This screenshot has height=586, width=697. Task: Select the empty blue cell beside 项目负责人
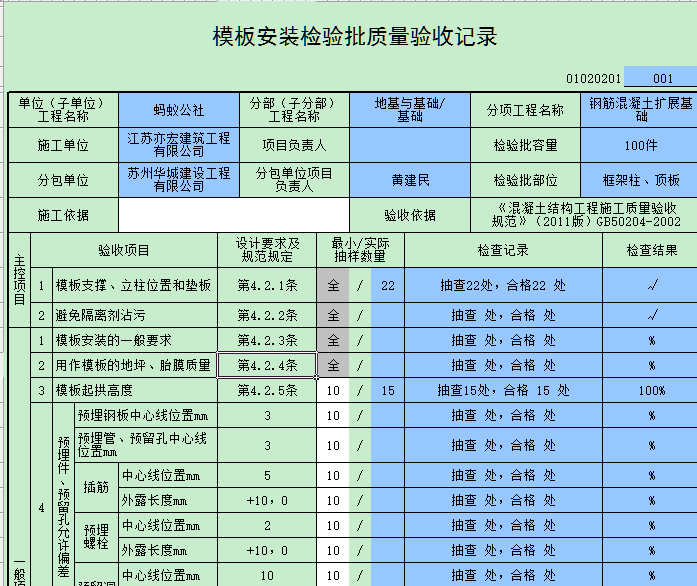(410, 145)
